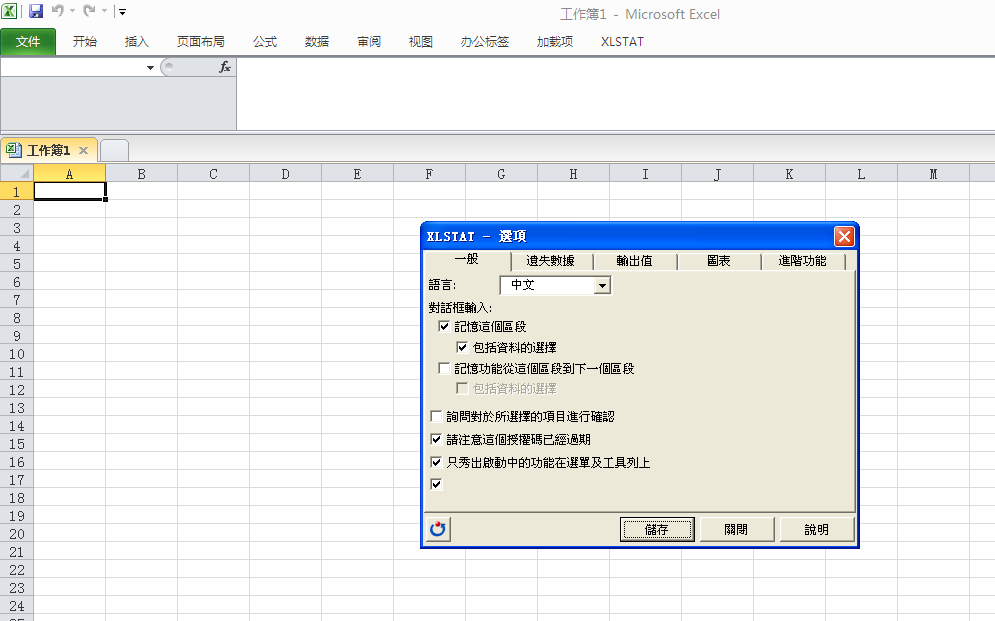Image resolution: width=995 pixels, height=621 pixels.
Task: Close the XLSTAT 選項 dialog
Action: 844,237
